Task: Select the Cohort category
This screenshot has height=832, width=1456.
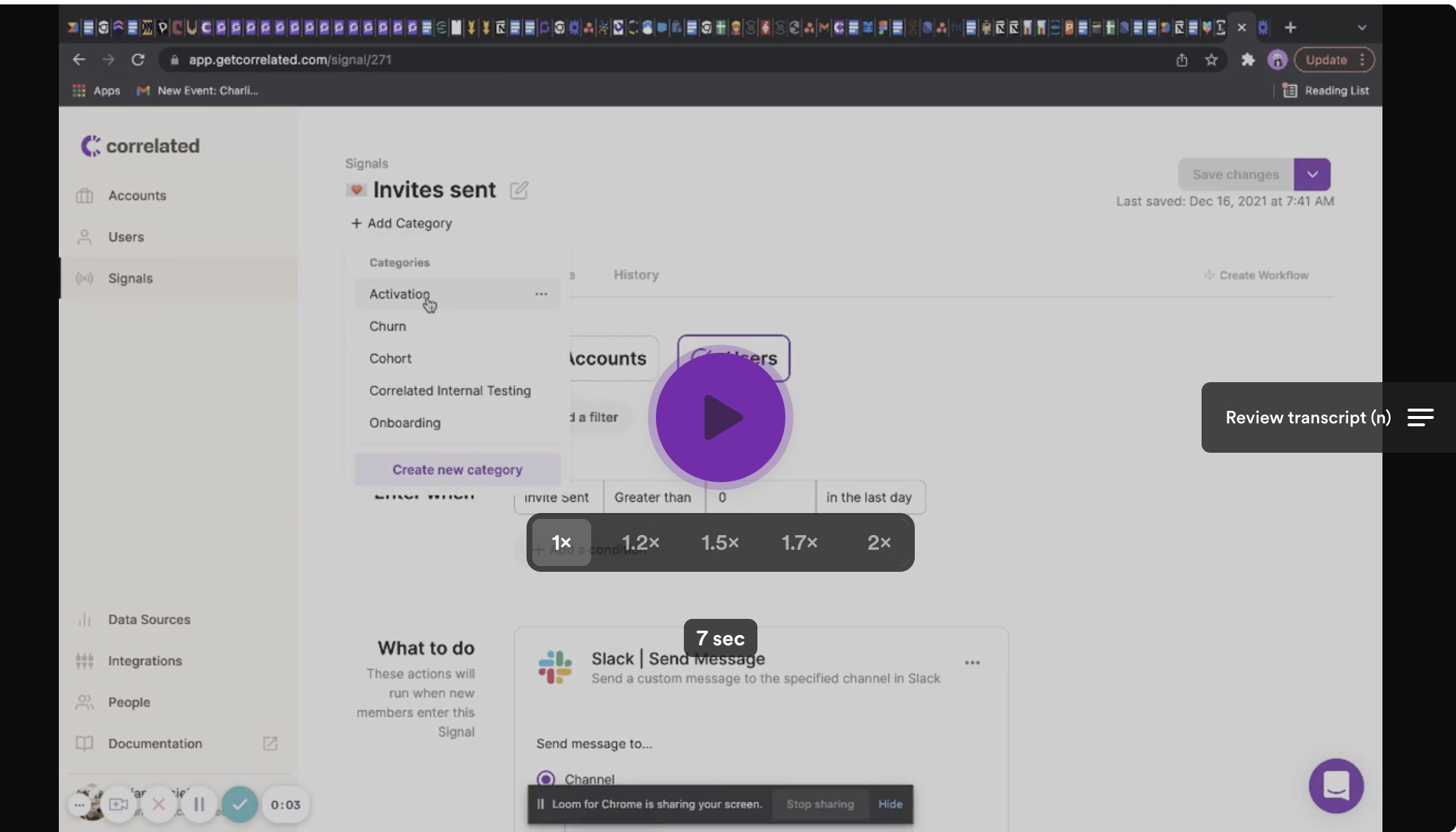Action: [x=390, y=359]
